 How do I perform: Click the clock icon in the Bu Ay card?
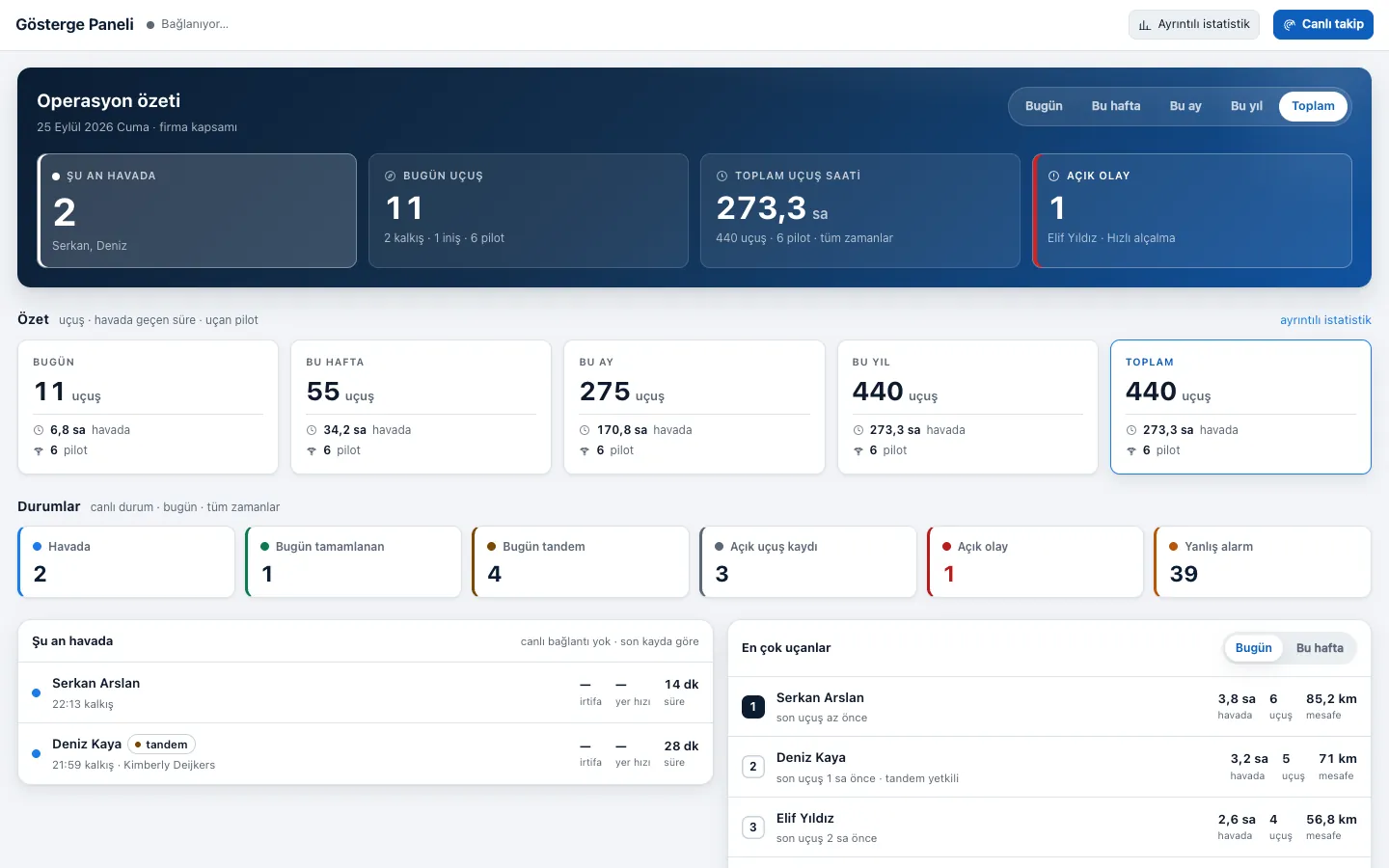coord(585,430)
